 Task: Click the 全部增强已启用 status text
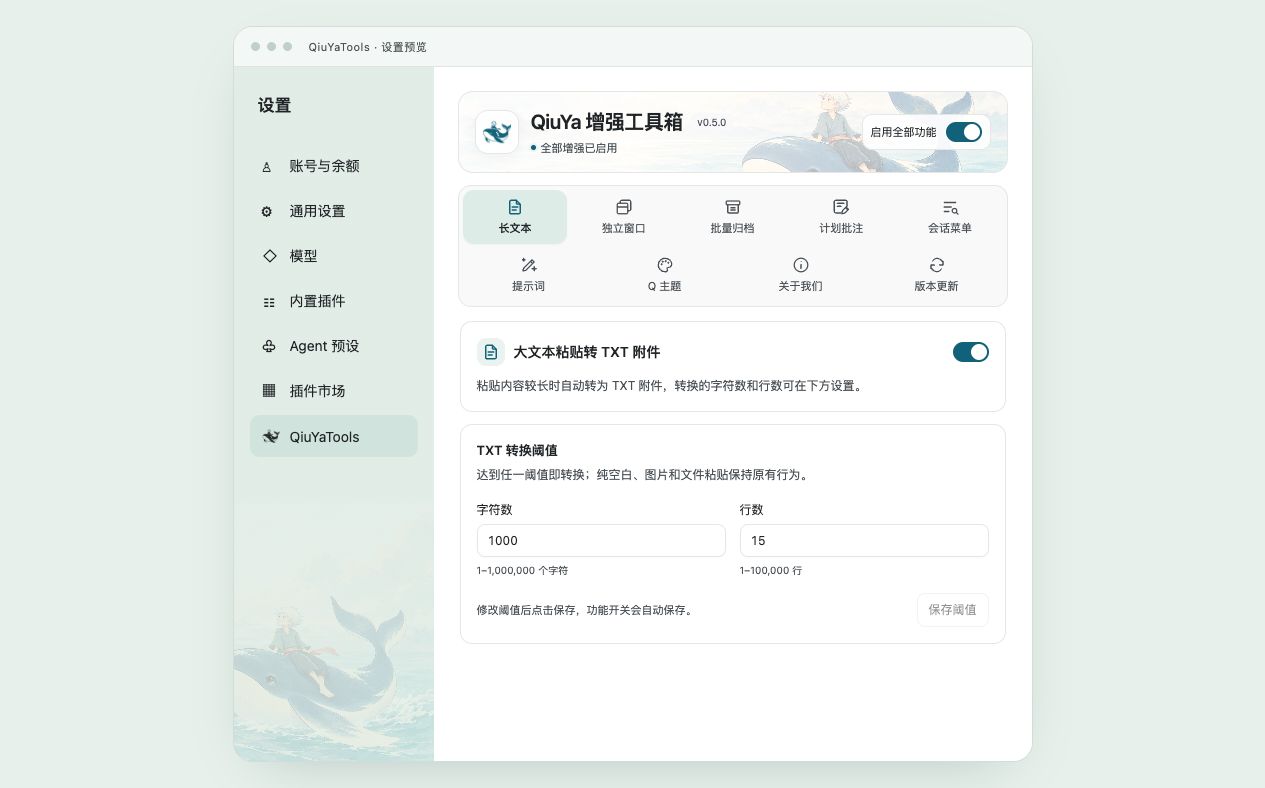pos(579,148)
